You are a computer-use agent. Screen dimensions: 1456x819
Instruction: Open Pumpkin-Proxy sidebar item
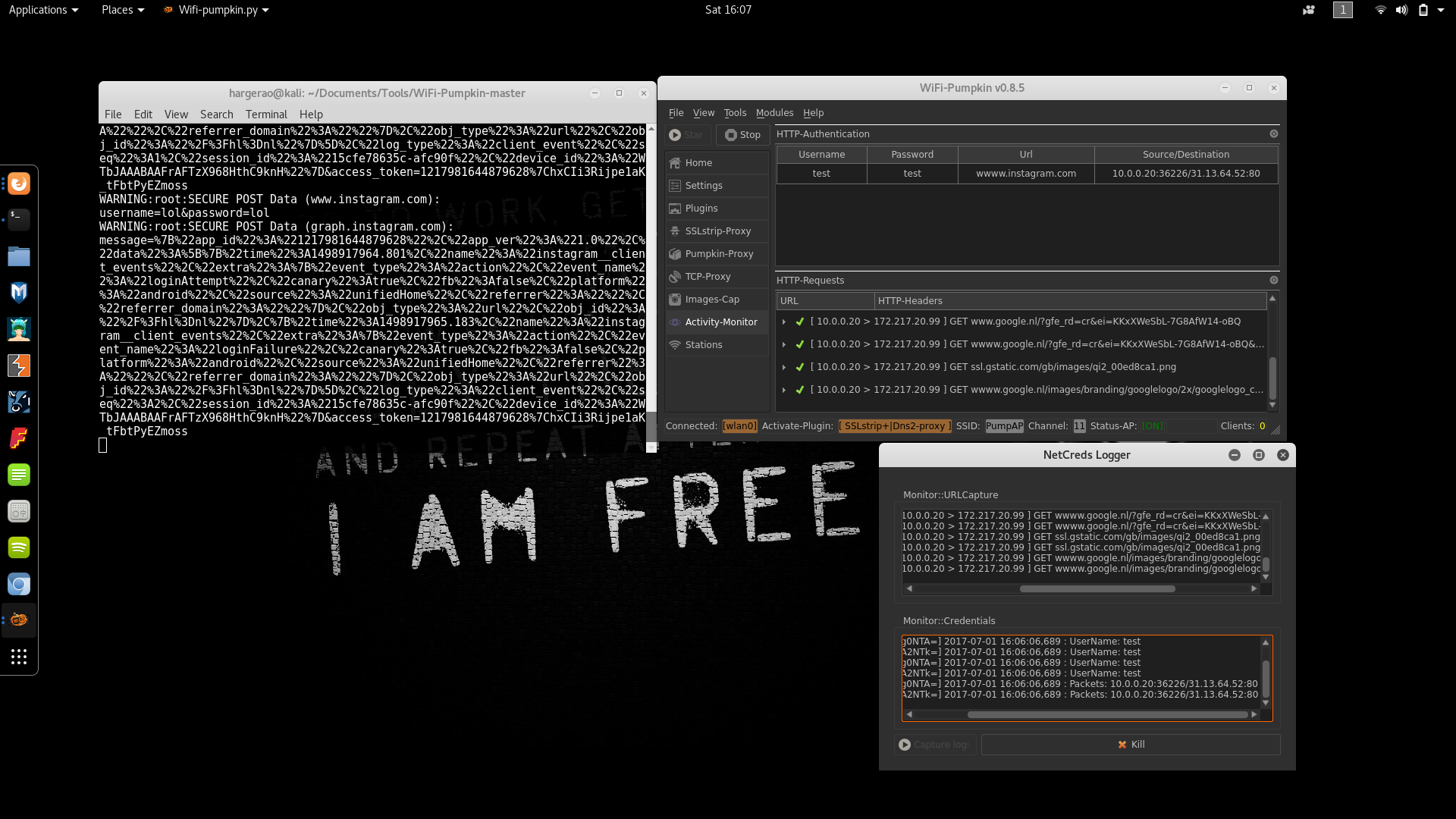click(717, 254)
